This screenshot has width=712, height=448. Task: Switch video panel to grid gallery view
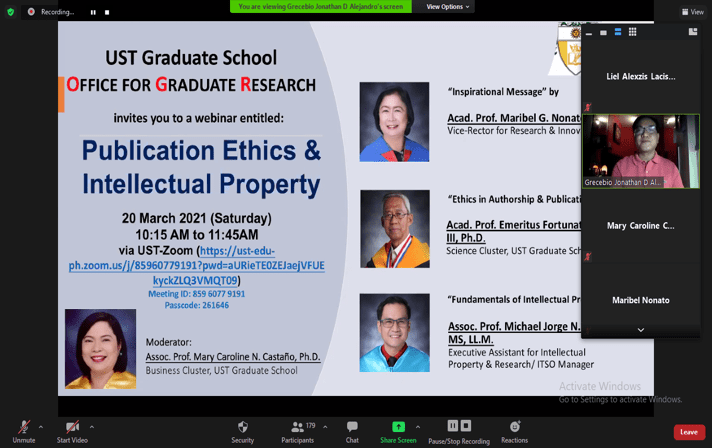pos(633,32)
